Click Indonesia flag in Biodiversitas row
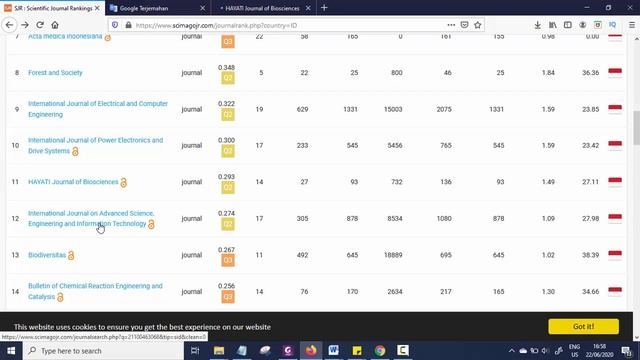 click(x=615, y=255)
